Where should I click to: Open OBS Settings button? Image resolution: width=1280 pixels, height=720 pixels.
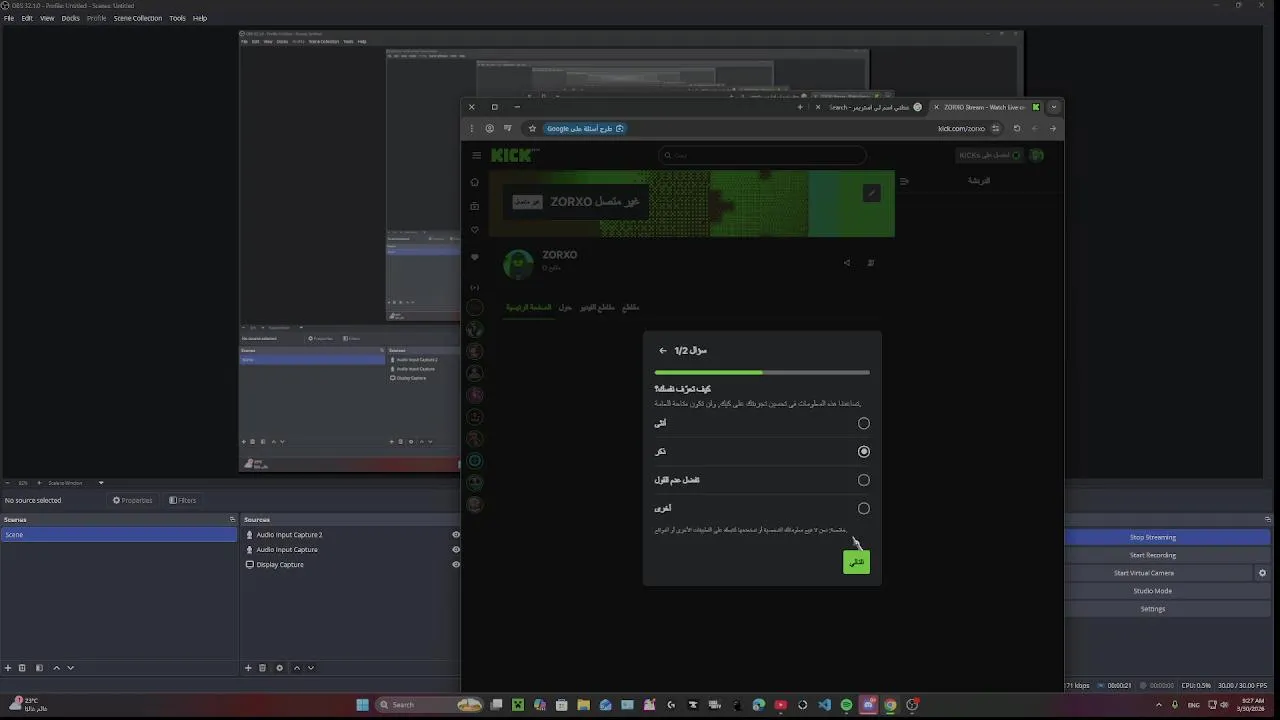coord(1153,609)
